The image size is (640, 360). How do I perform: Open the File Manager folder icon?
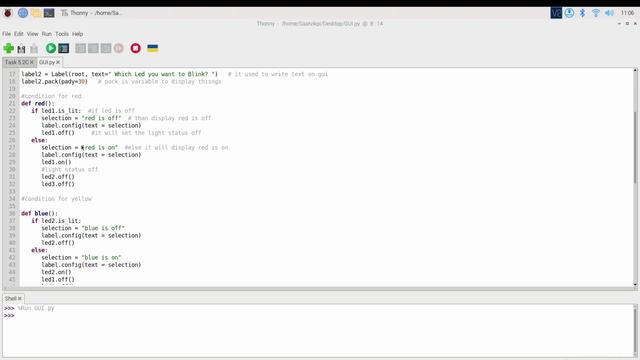click(x=36, y=13)
